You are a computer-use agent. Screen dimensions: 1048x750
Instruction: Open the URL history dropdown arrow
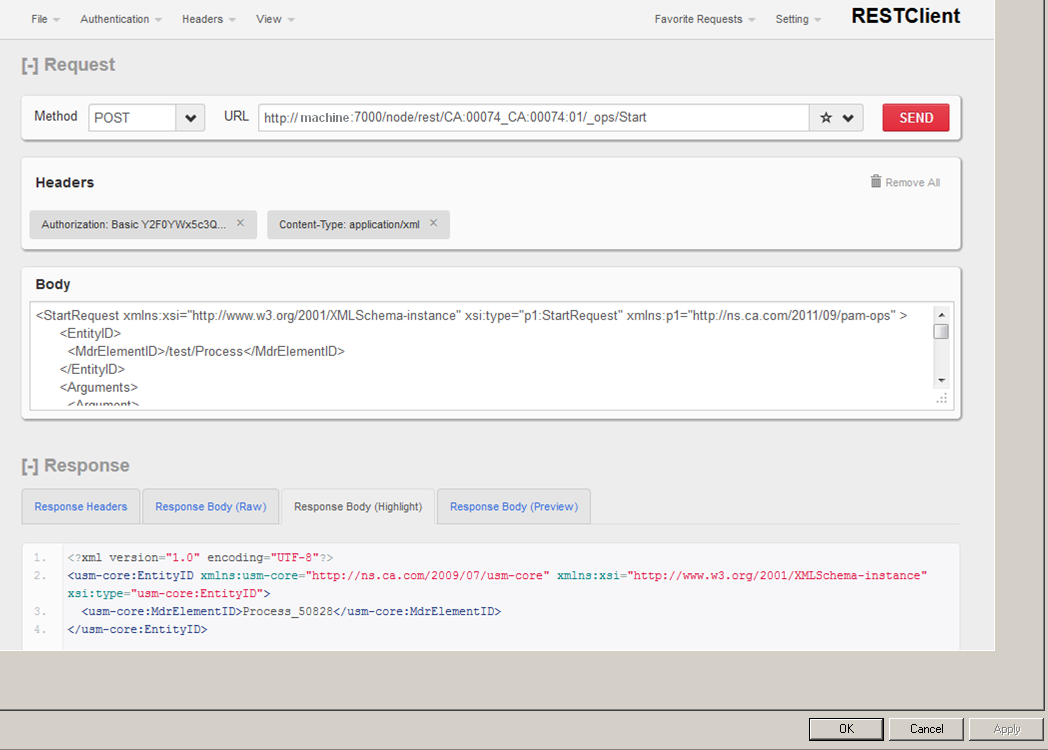coord(850,117)
